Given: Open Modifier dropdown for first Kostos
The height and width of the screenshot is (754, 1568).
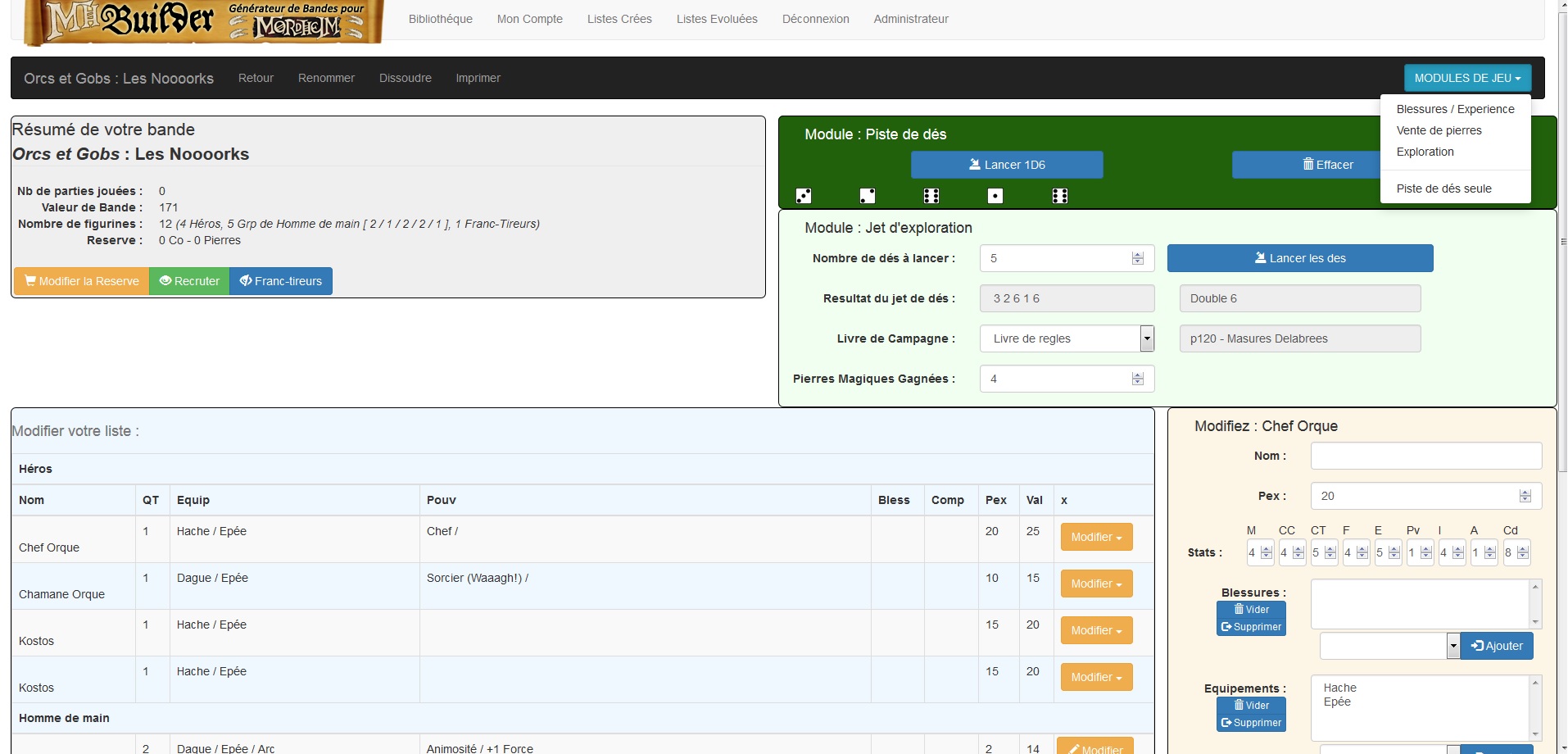Looking at the screenshot, I should click(1097, 630).
